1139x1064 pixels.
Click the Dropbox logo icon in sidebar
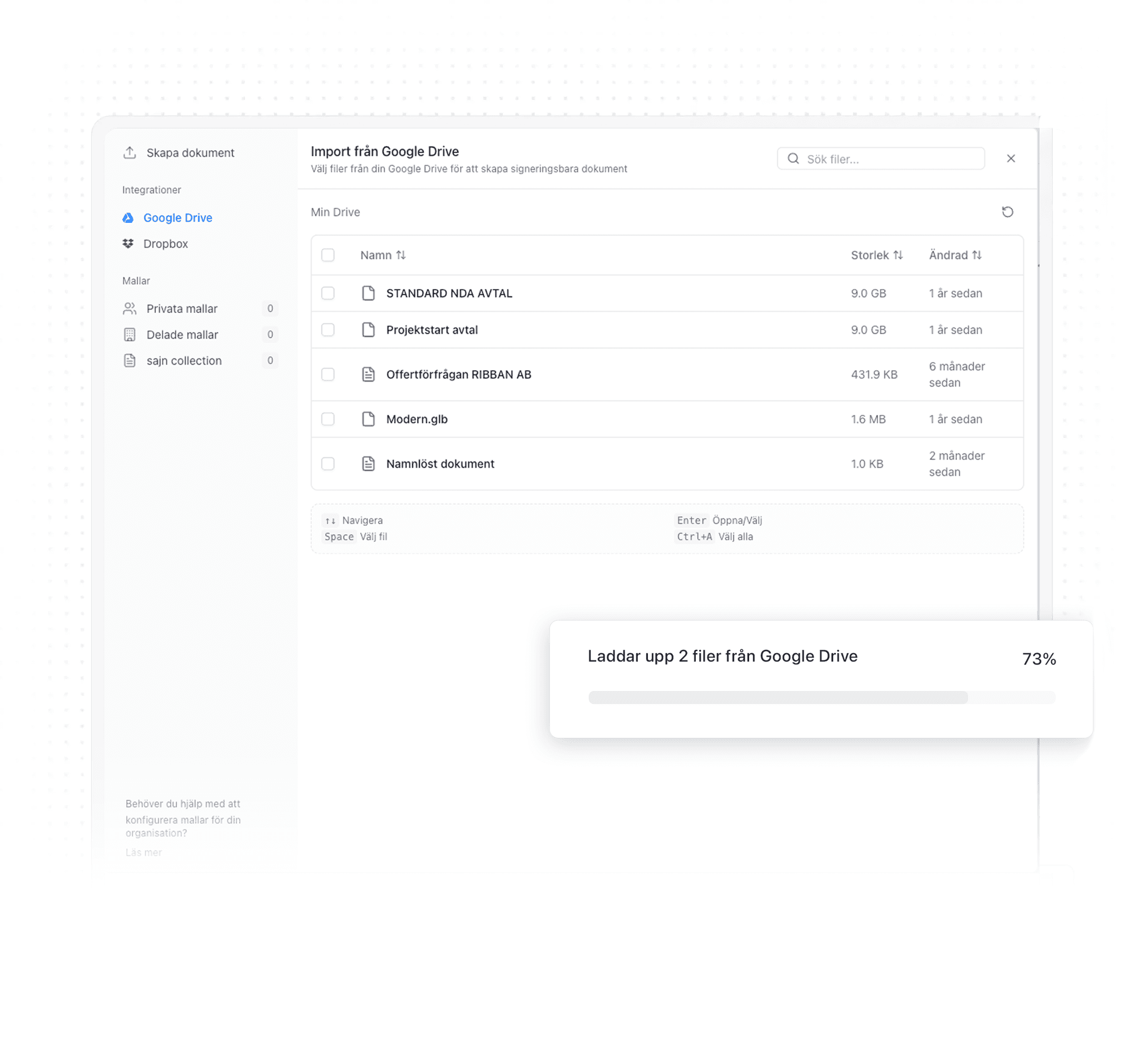click(x=128, y=243)
